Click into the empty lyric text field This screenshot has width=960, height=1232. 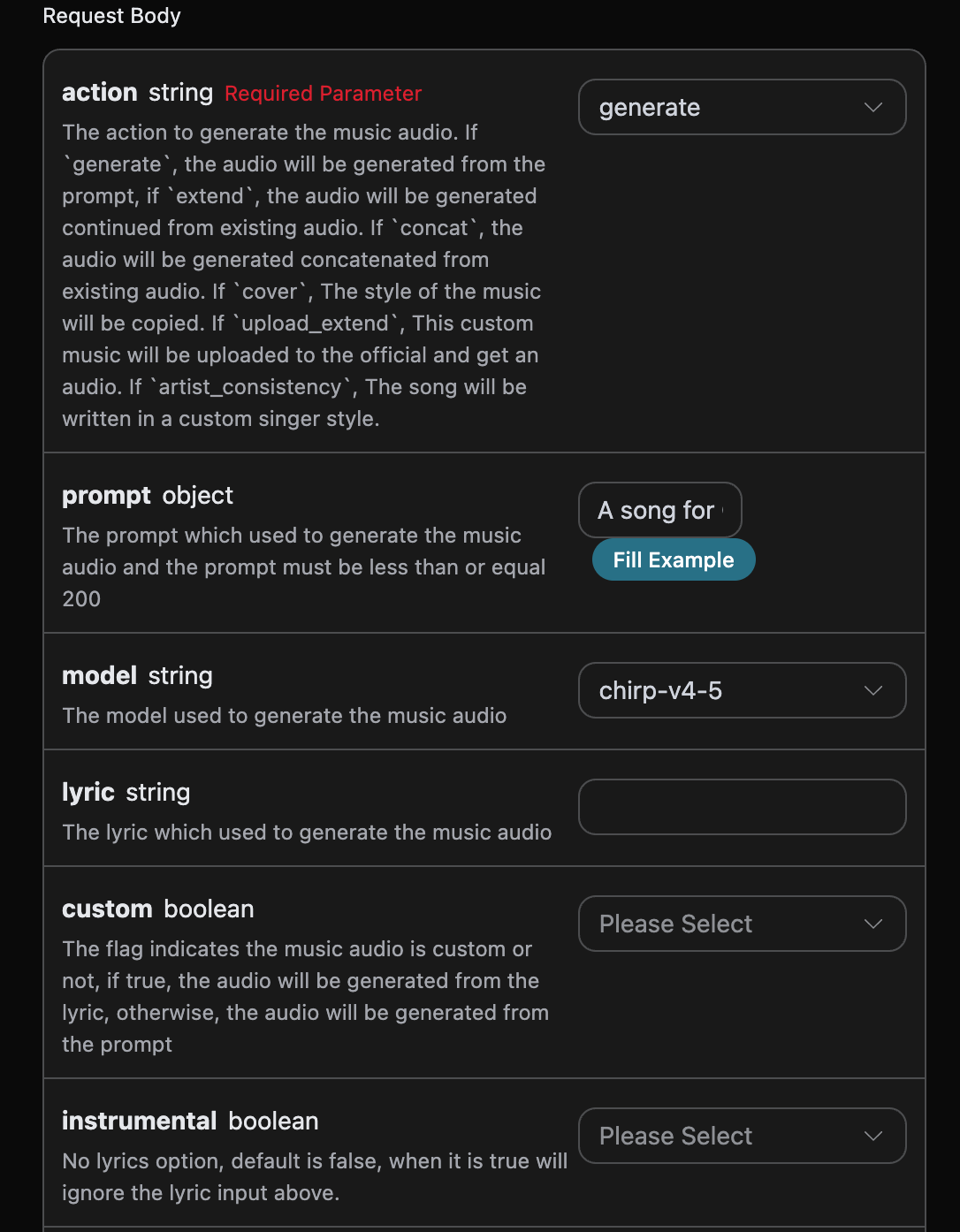click(x=742, y=807)
